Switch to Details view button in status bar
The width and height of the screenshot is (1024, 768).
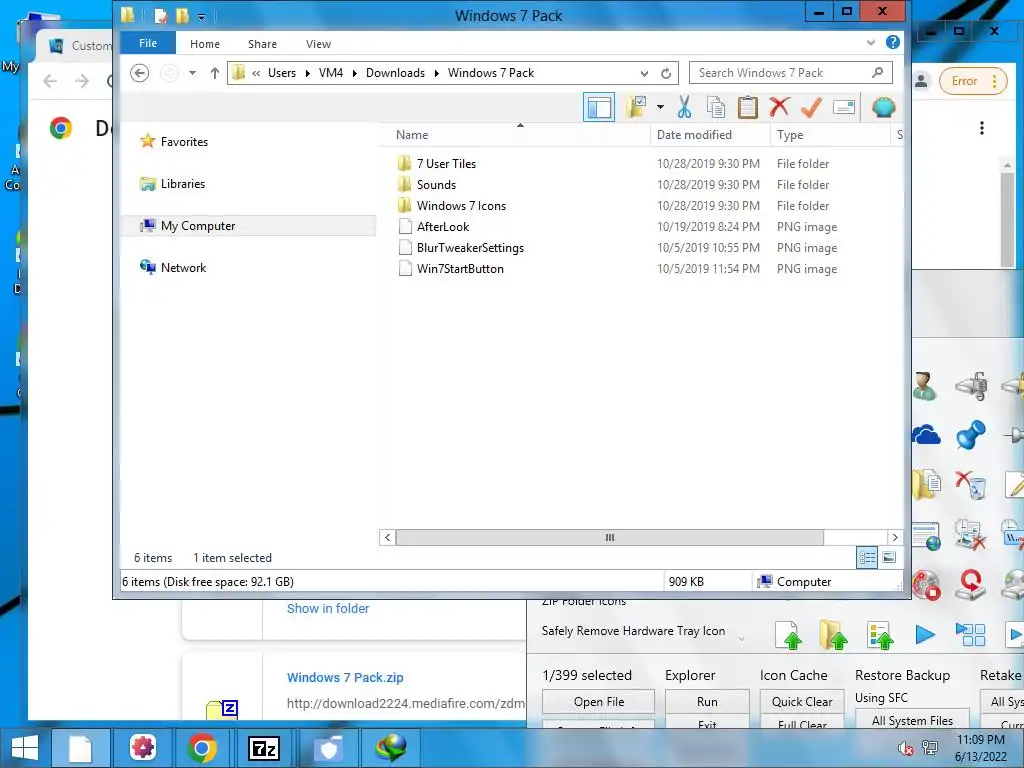(867, 558)
